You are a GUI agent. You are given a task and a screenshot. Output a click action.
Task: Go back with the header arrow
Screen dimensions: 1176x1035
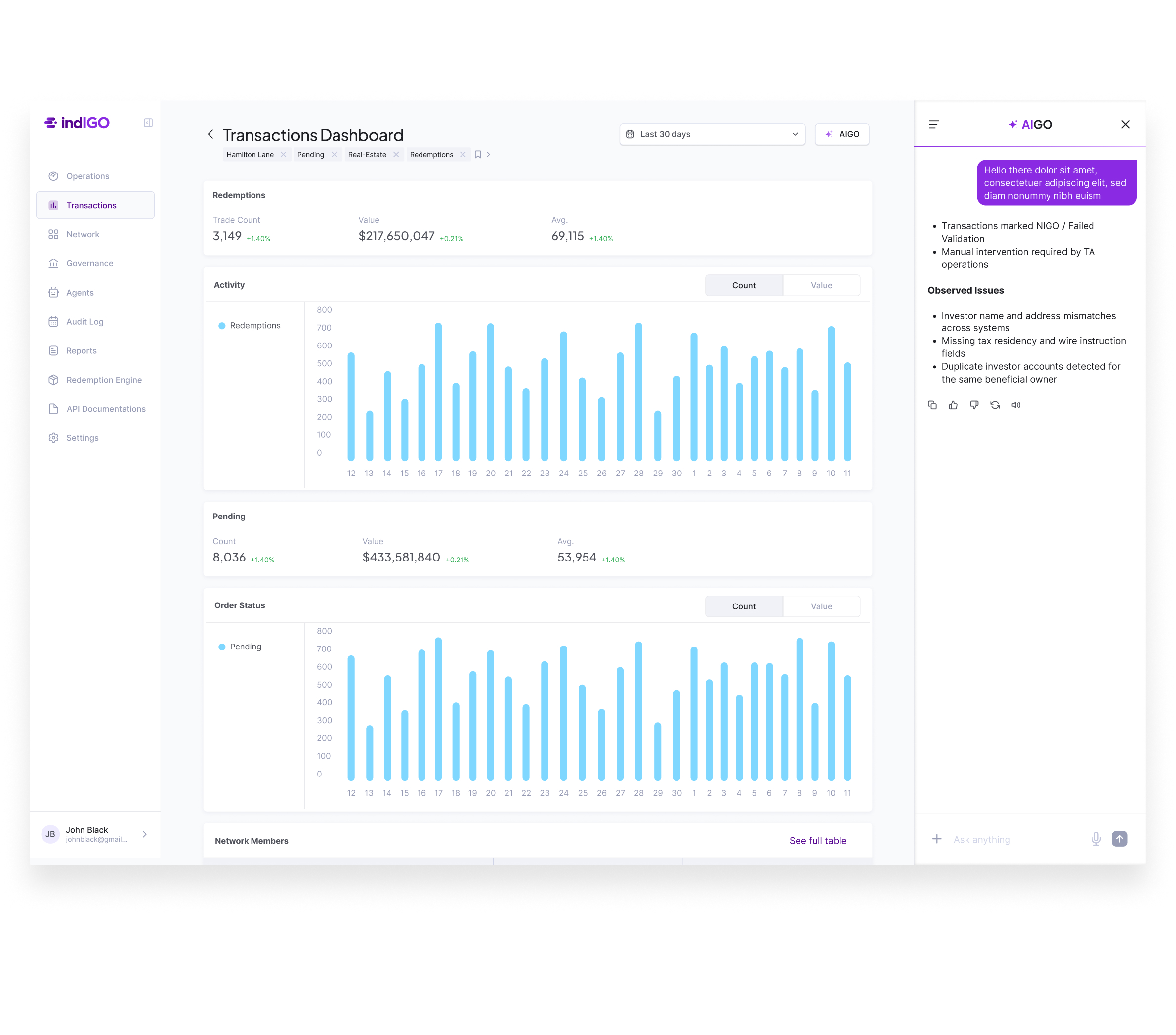tap(210, 135)
